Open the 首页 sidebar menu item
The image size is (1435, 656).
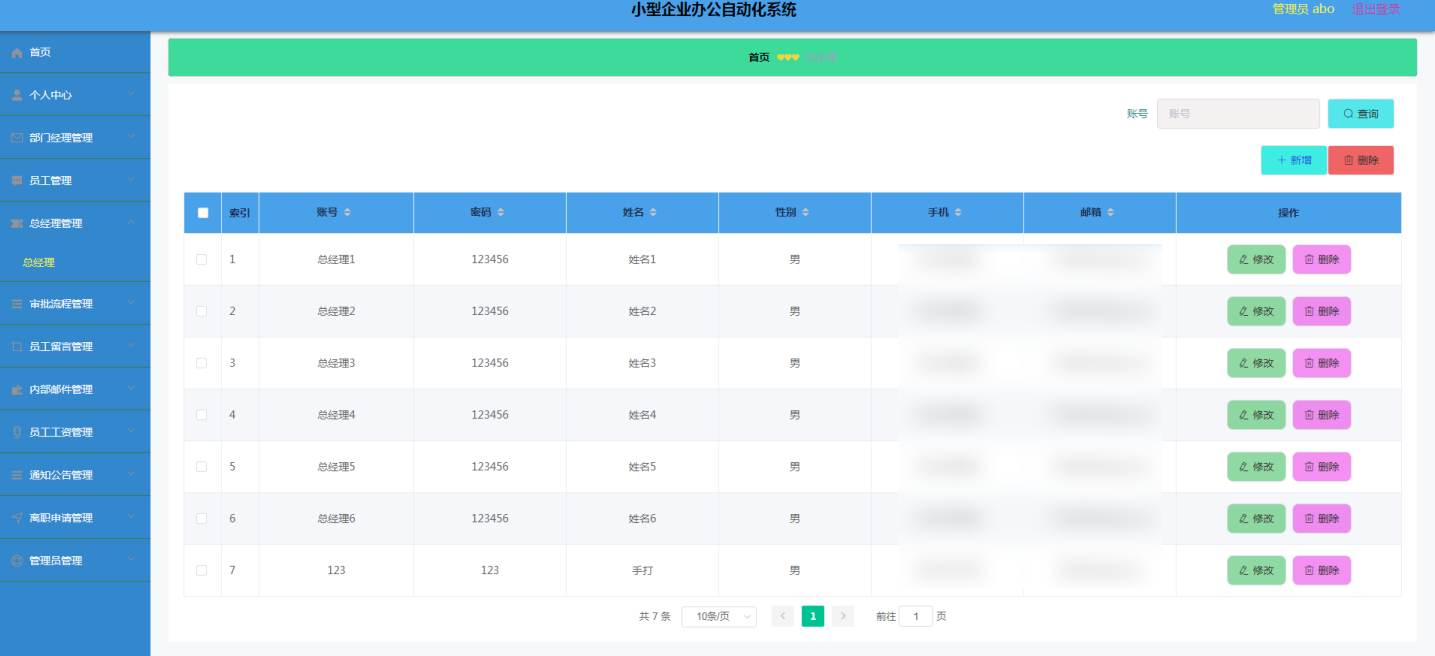(x=75, y=52)
